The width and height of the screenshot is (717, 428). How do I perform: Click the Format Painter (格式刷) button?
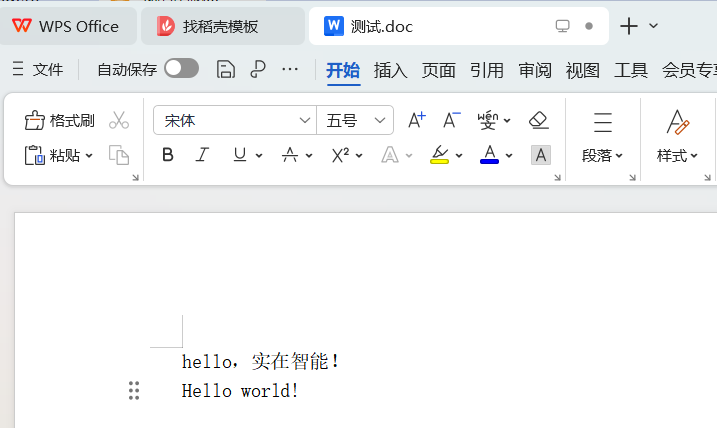click(60, 121)
